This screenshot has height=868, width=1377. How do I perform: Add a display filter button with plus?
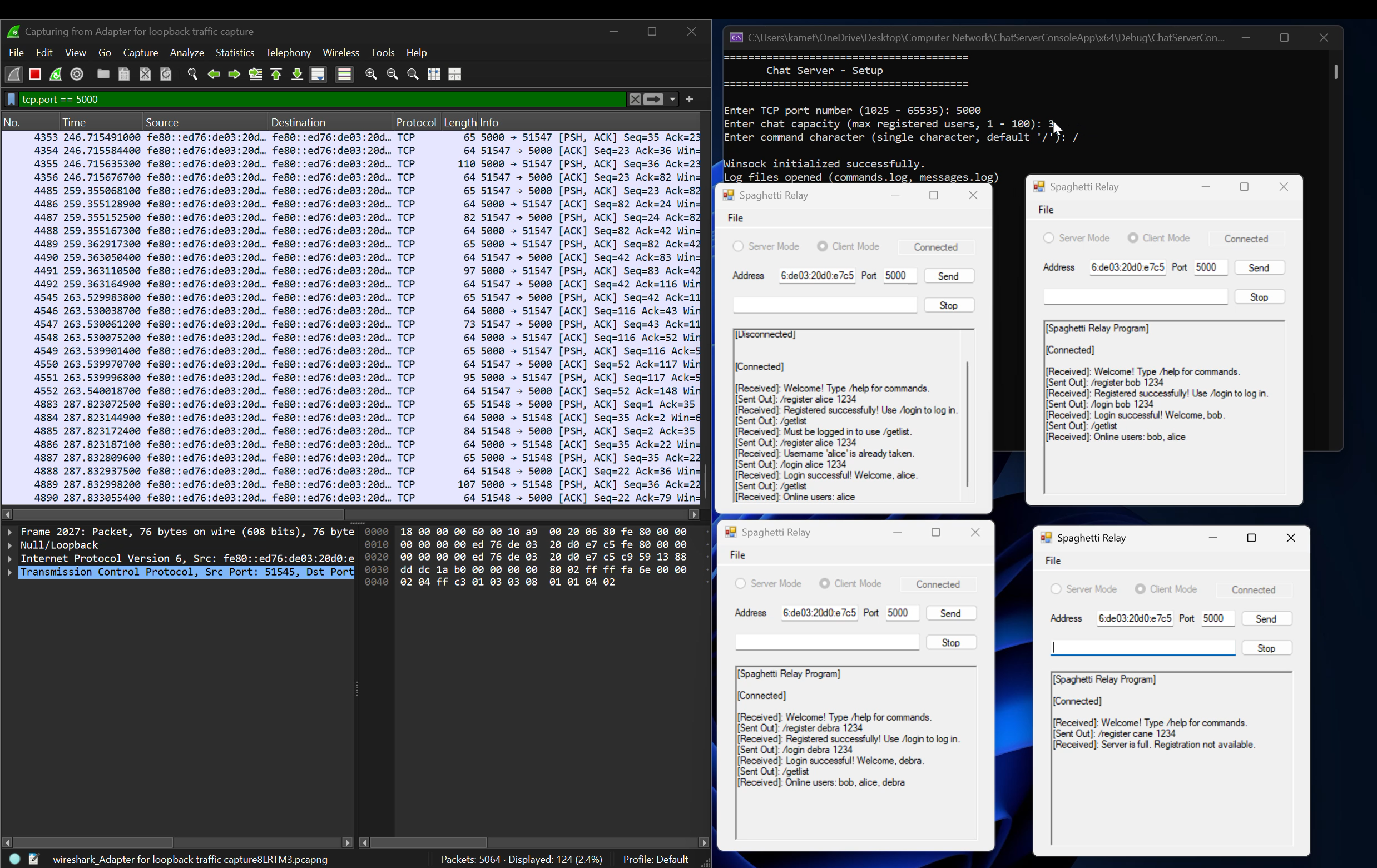(690, 100)
